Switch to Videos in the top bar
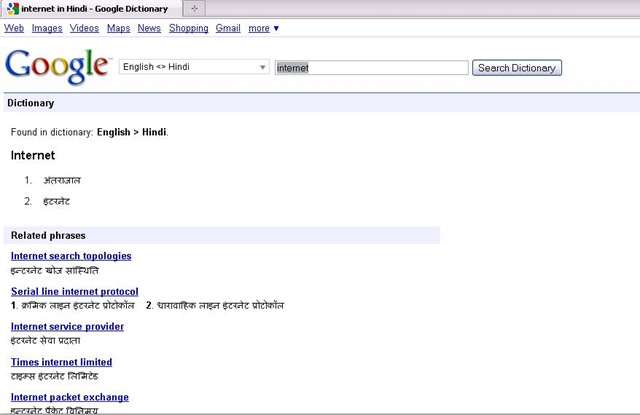The height and width of the screenshot is (415, 640). 84,28
